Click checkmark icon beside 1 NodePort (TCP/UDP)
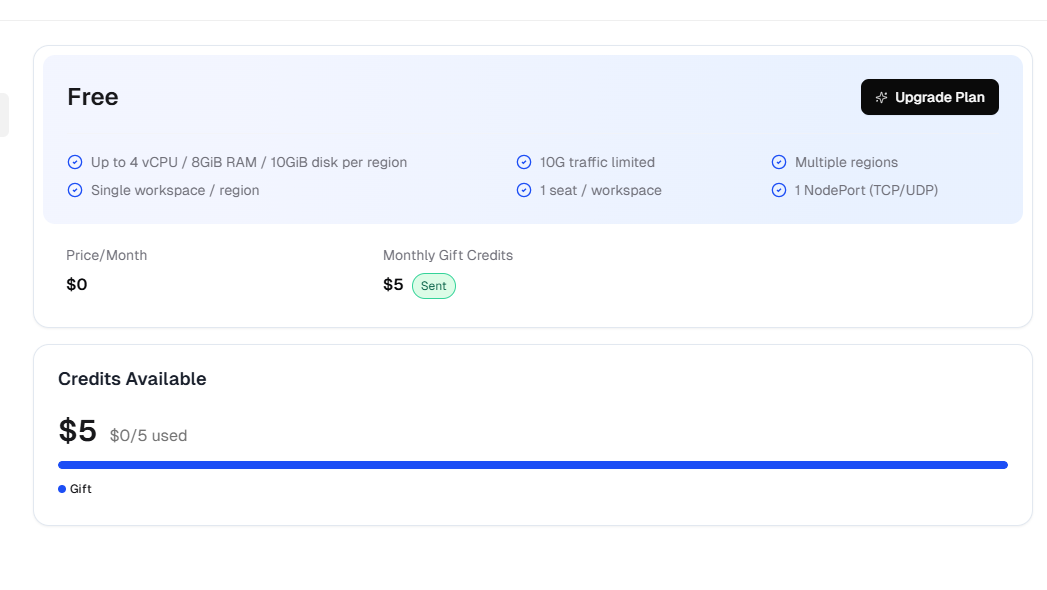 click(778, 190)
